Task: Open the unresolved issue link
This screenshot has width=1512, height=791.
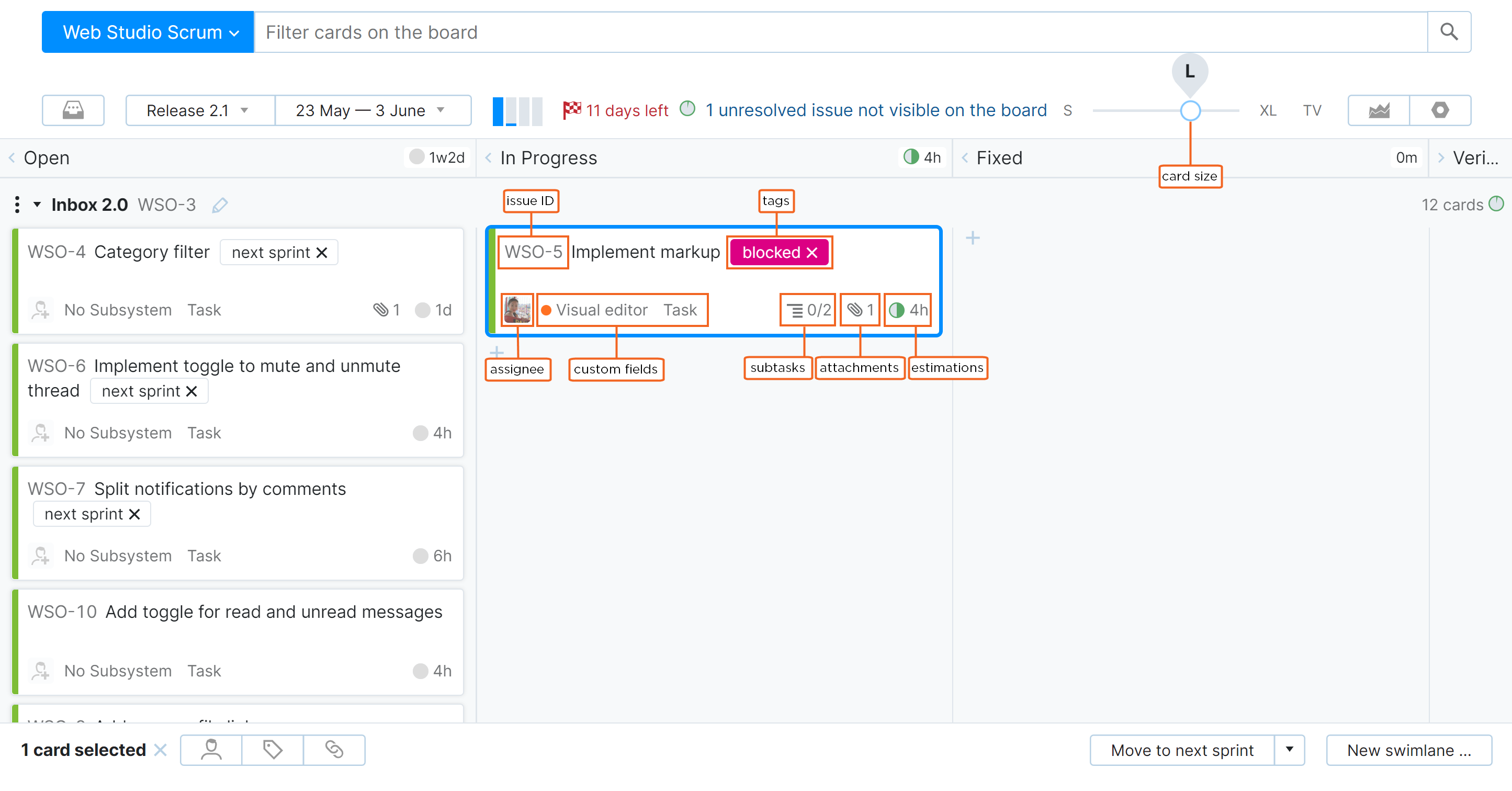Action: click(875, 110)
